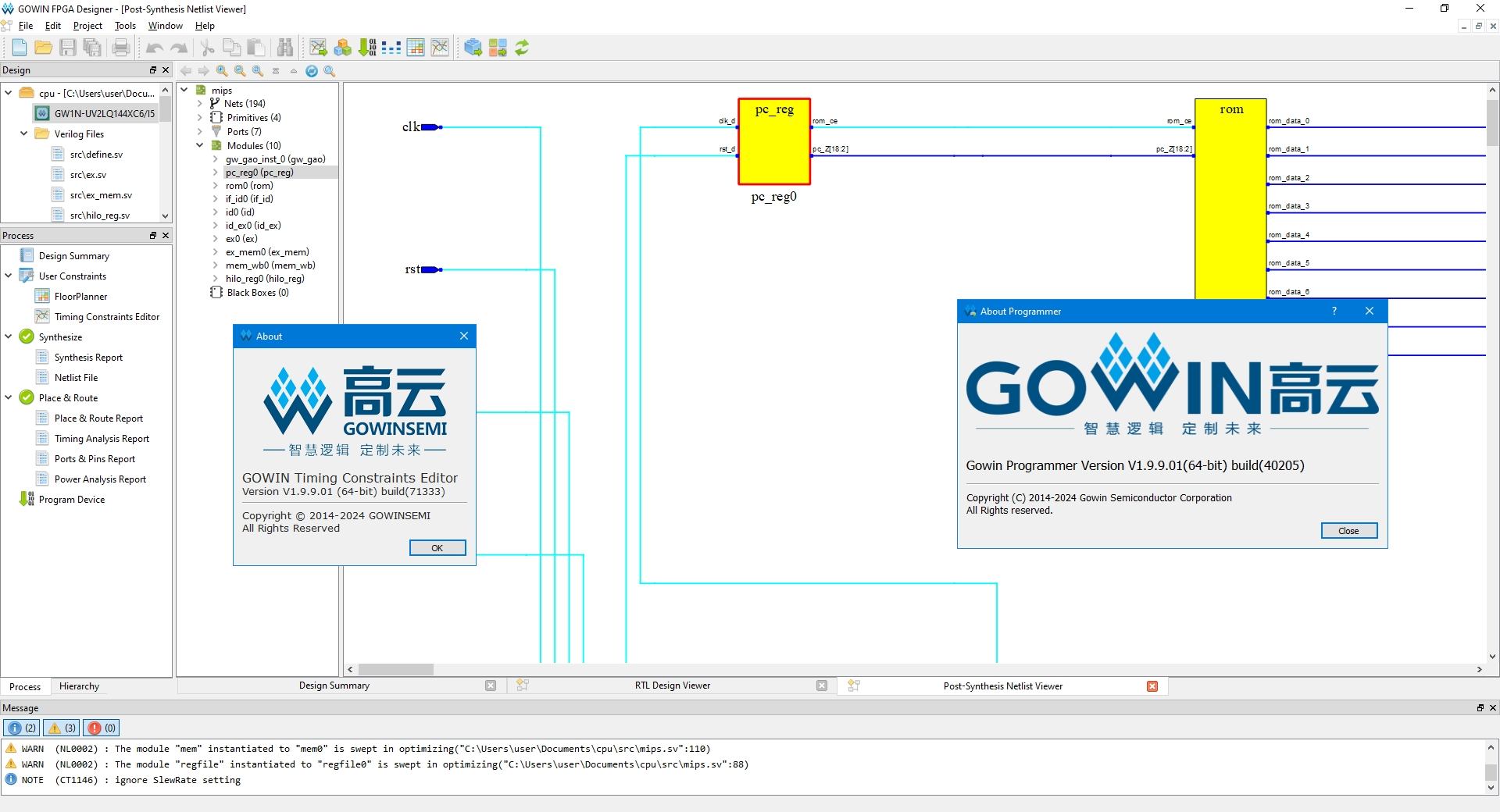Launch the Programmer green download icon
The height and width of the screenshot is (812, 1500).
tap(367, 48)
